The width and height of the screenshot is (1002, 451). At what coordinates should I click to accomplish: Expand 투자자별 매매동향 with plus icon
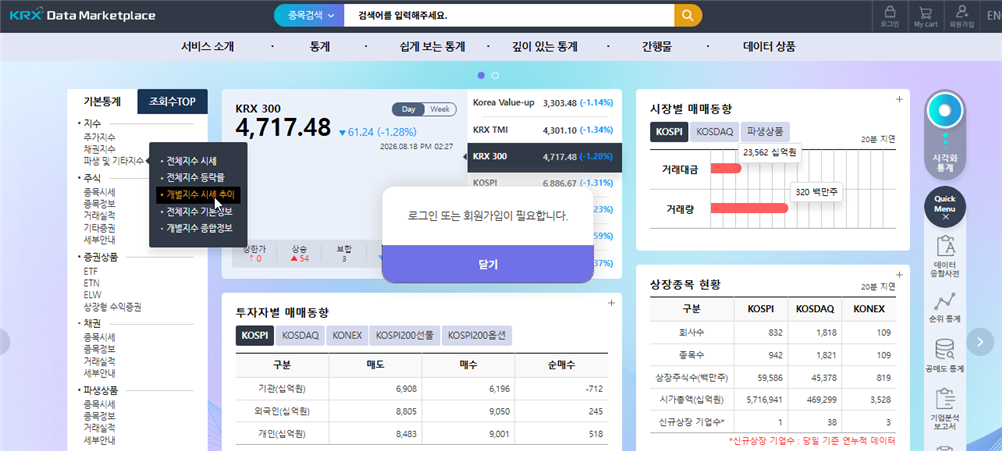pyautogui.click(x=611, y=303)
